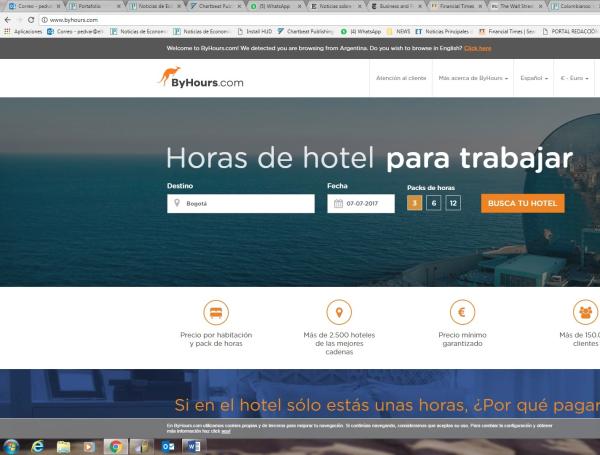Click the people icon above Más de 150 clientes
Image resolution: width=600 pixels, height=455 pixels.
pos(585,312)
